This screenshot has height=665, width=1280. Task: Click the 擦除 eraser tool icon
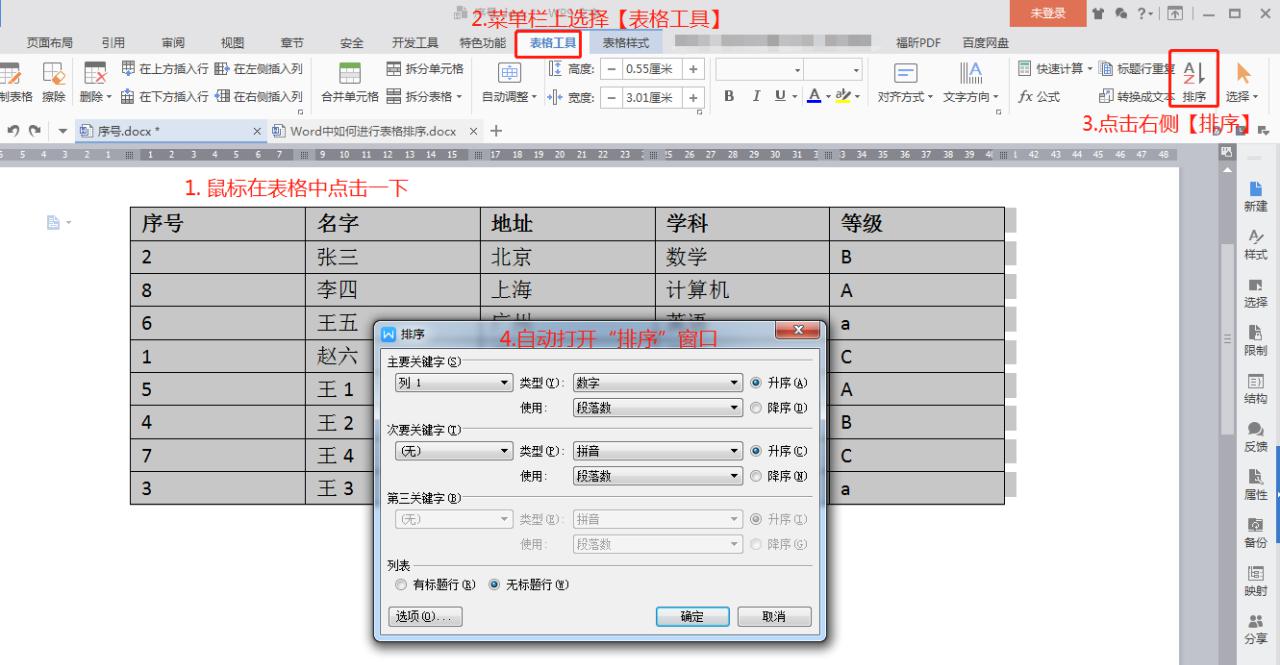coord(53,81)
